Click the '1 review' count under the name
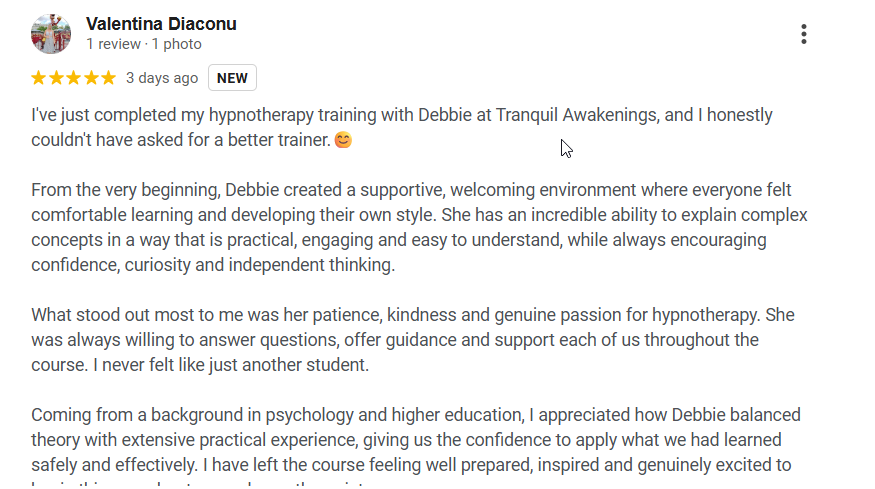The width and height of the screenshot is (875, 489). coord(114,44)
